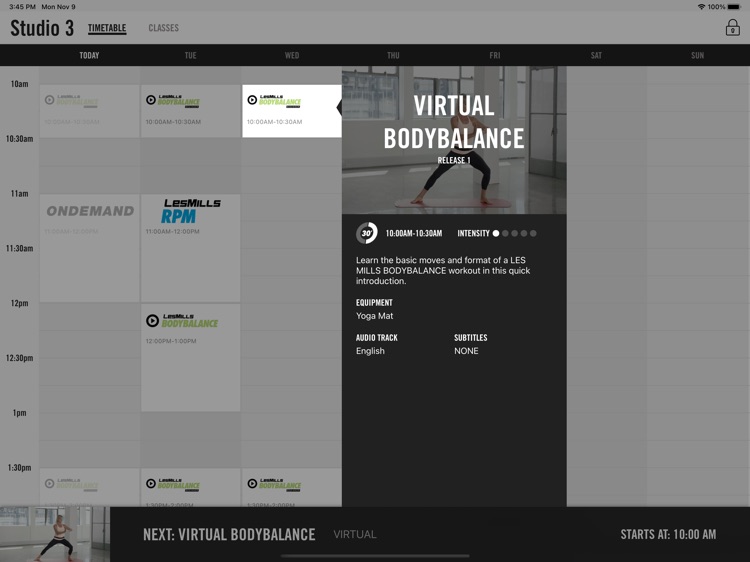The width and height of the screenshot is (750, 562).
Task: Open Tuesday's 12:00PM BodyBalance class
Action: click(190, 357)
